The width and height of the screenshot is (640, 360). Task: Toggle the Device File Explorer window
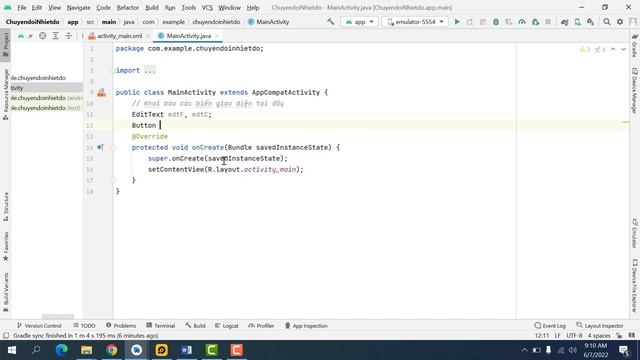(635, 285)
